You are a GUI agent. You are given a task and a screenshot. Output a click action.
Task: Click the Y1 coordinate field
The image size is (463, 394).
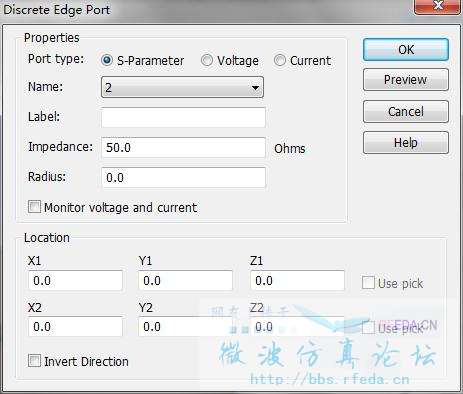(x=185, y=281)
